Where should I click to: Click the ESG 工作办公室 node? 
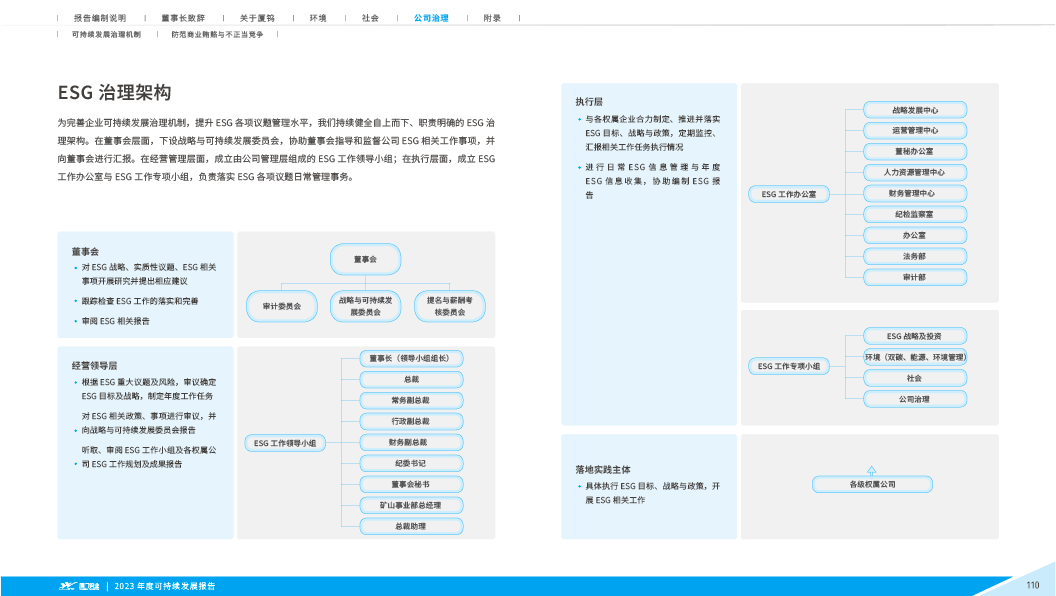(x=789, y=194)
